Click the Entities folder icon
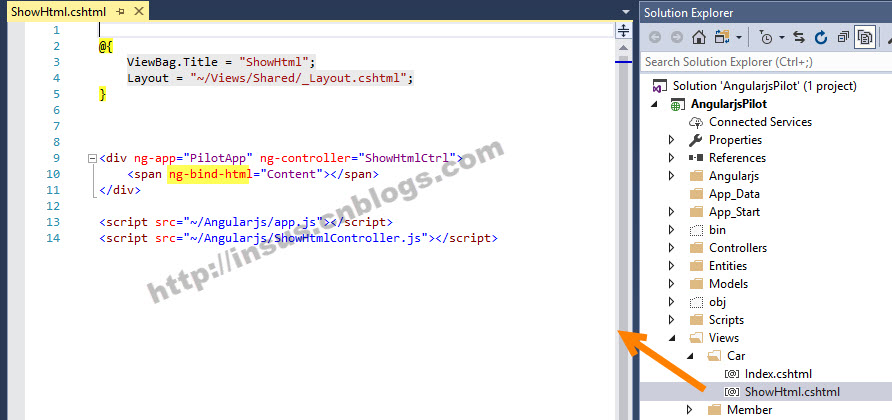892x420 pixels. (x=696, y=266)
